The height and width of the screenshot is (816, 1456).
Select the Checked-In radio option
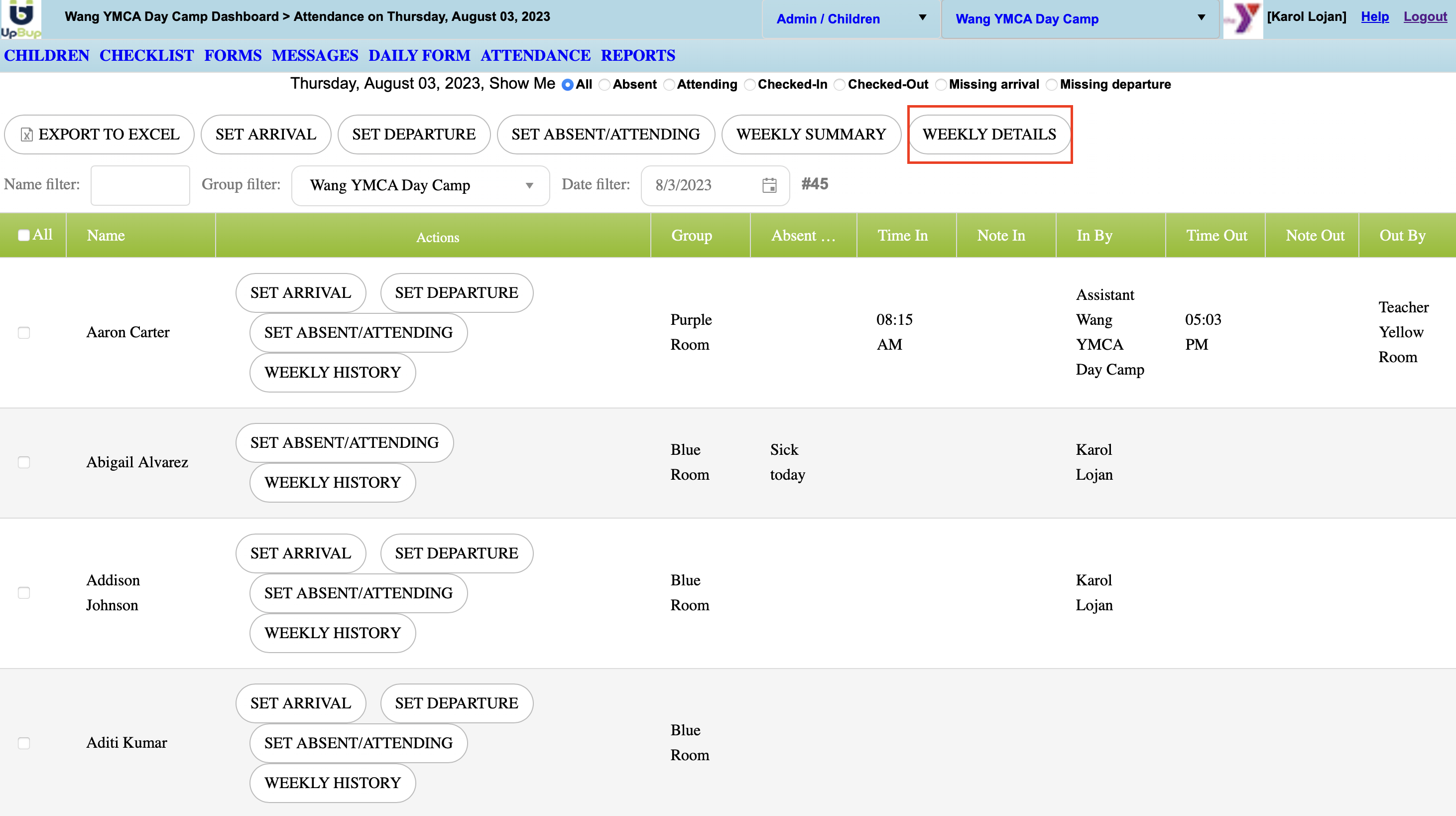pyautogui.click(x=749, y=85)
